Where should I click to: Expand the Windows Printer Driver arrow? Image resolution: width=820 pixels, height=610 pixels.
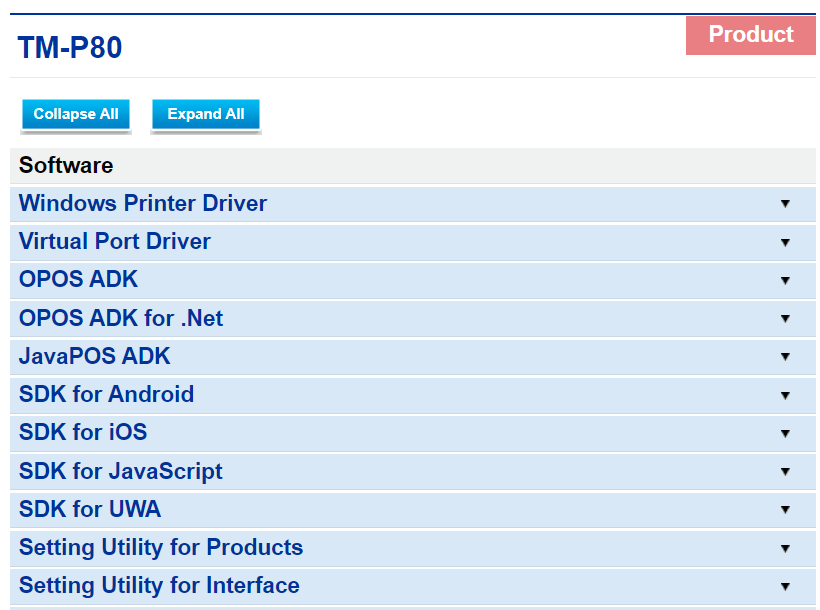(785, 204)
